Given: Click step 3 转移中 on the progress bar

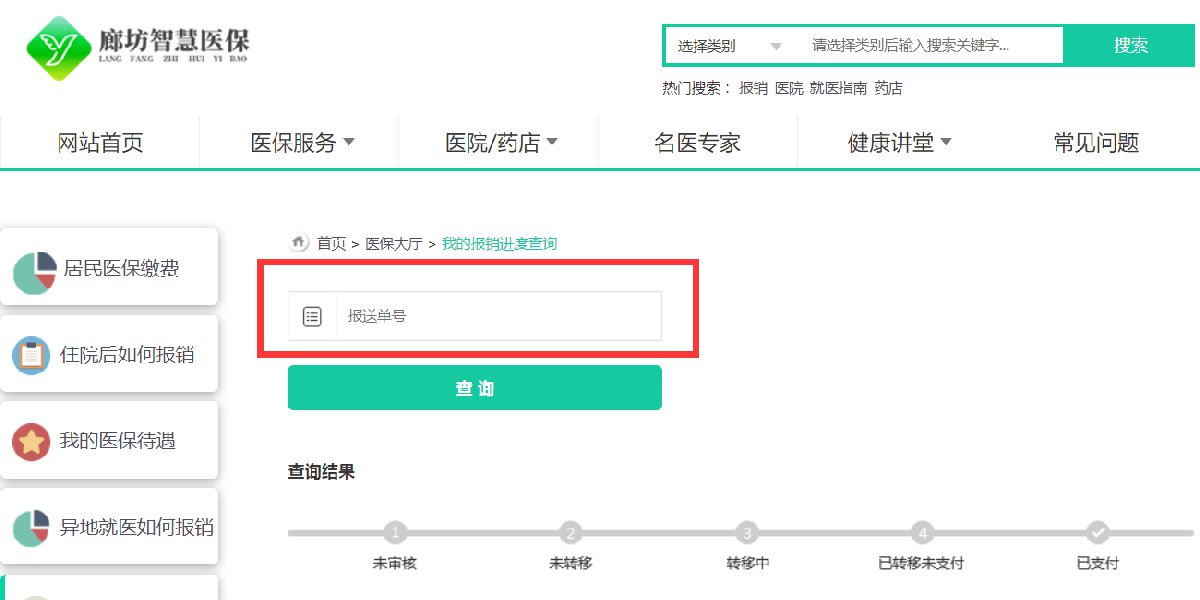Looking at the screenshot, I should pyautogui.click(x=747, y=533).
